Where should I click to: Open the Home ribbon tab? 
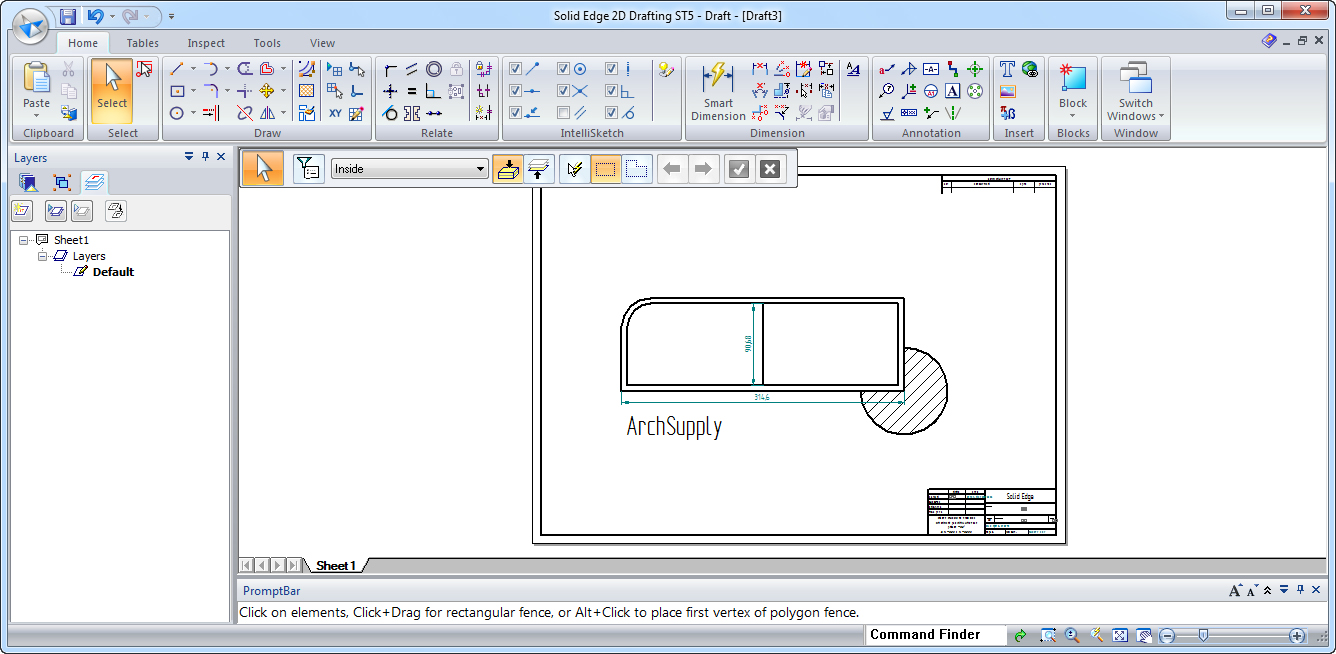[83, 43]
